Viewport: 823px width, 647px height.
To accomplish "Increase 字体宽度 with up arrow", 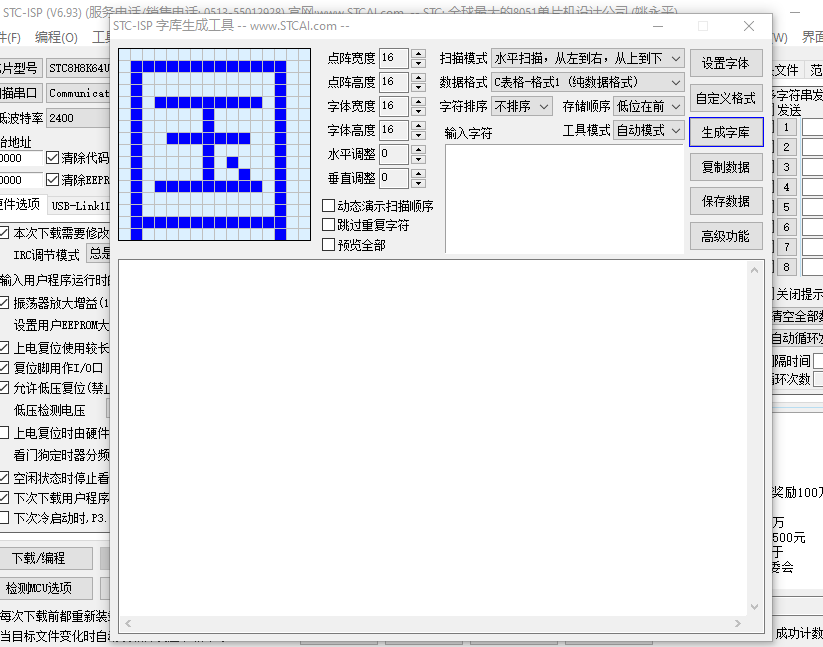I will pyautogui.click(x=418, y=101).
